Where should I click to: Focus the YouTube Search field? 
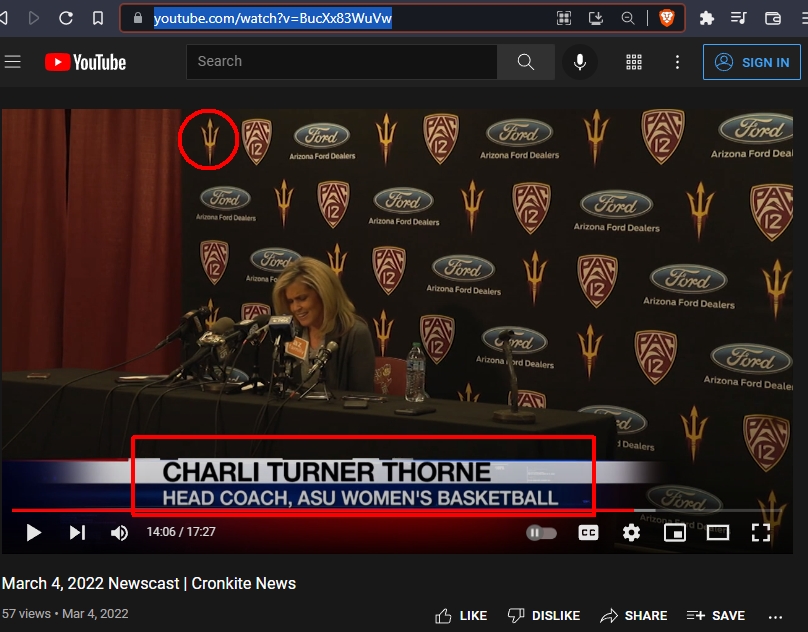coord(342,62)
